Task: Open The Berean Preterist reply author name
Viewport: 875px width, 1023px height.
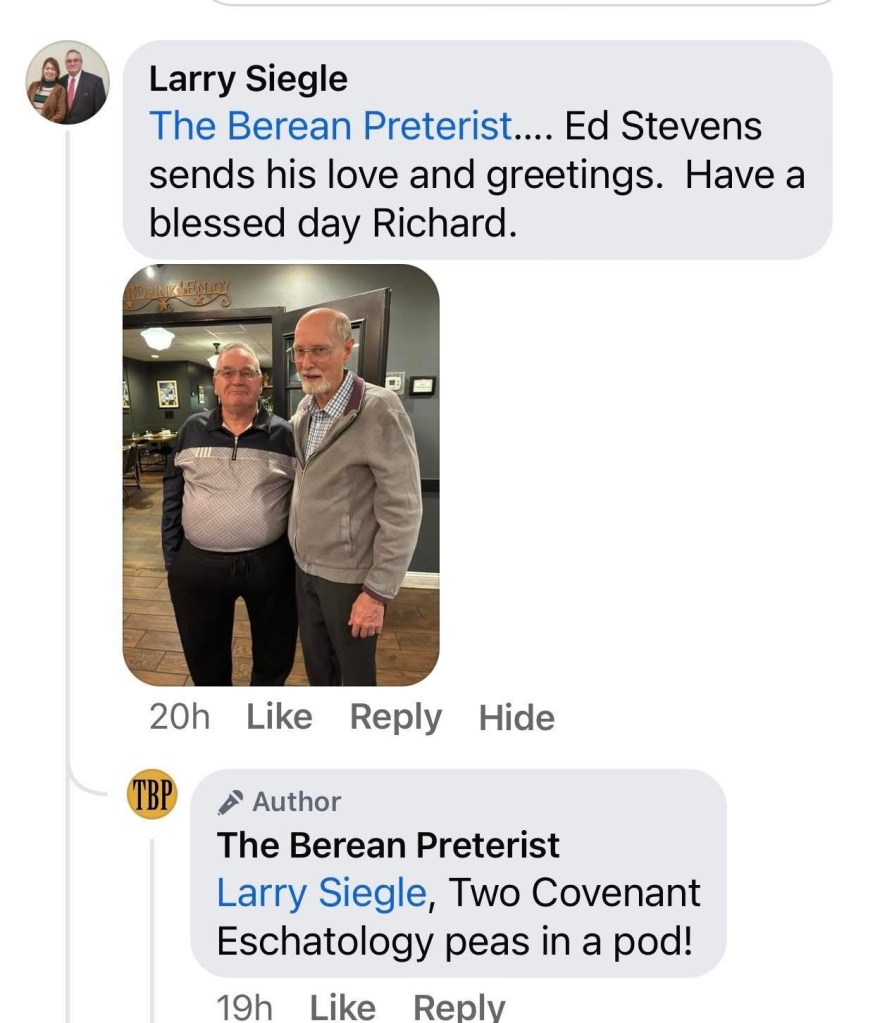Action: coord(388,845)
